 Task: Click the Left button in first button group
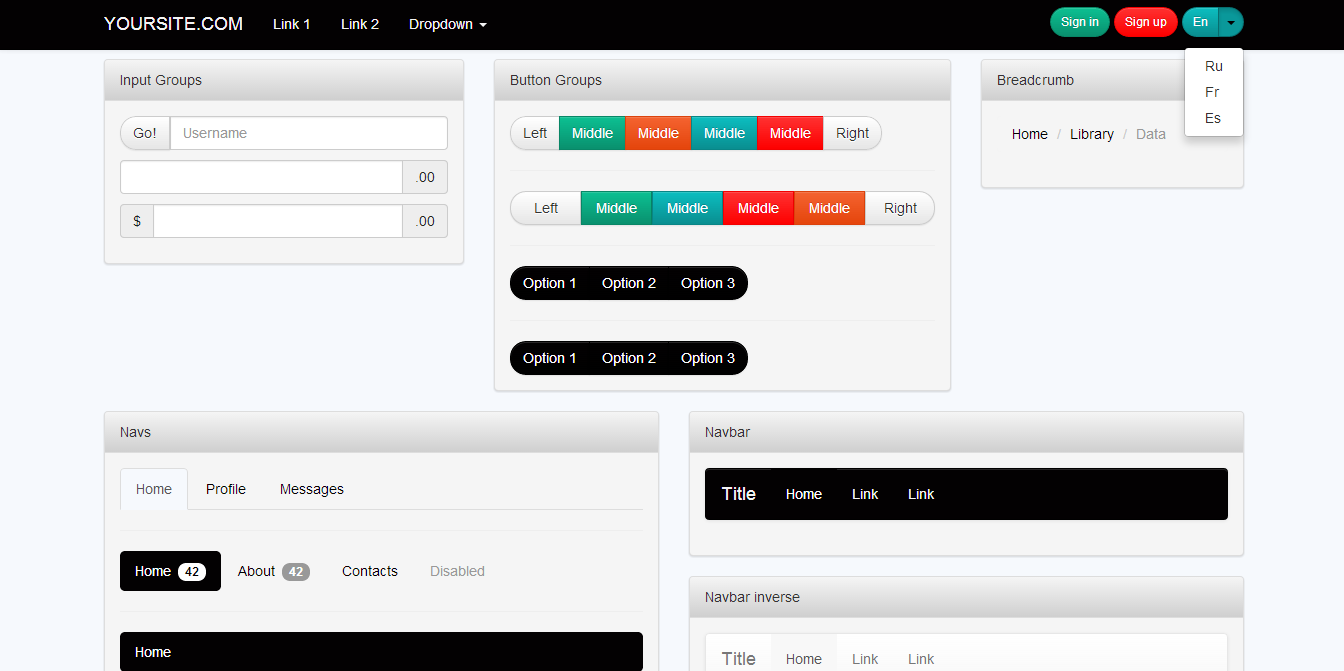535,133
